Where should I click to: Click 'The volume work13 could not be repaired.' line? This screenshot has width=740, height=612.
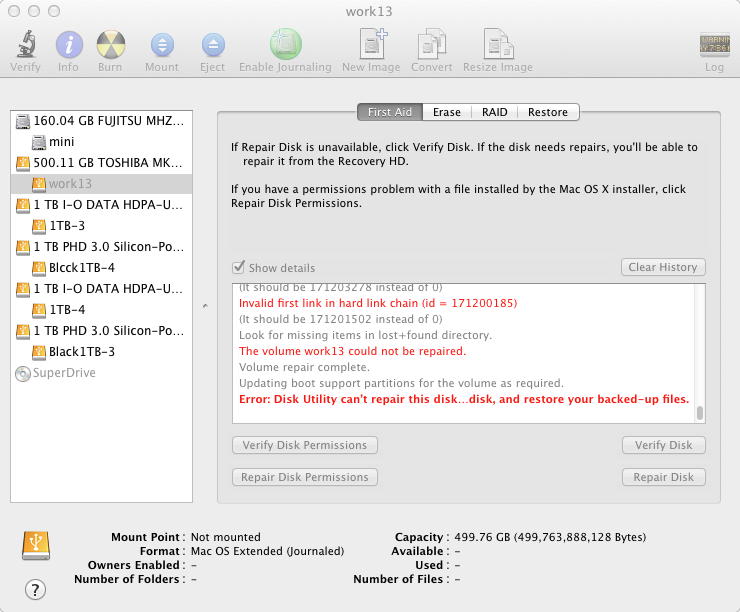coord(352,351)
